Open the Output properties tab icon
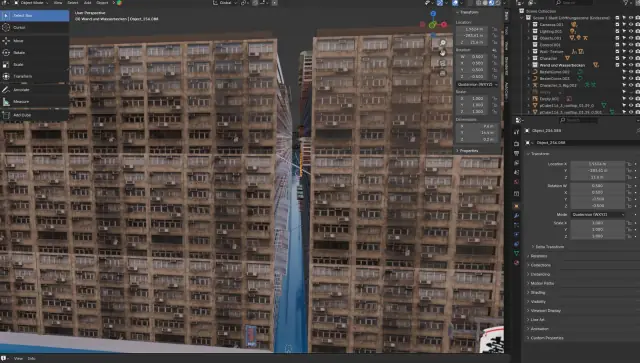This screenshot has height=363, width=640. 517,154
